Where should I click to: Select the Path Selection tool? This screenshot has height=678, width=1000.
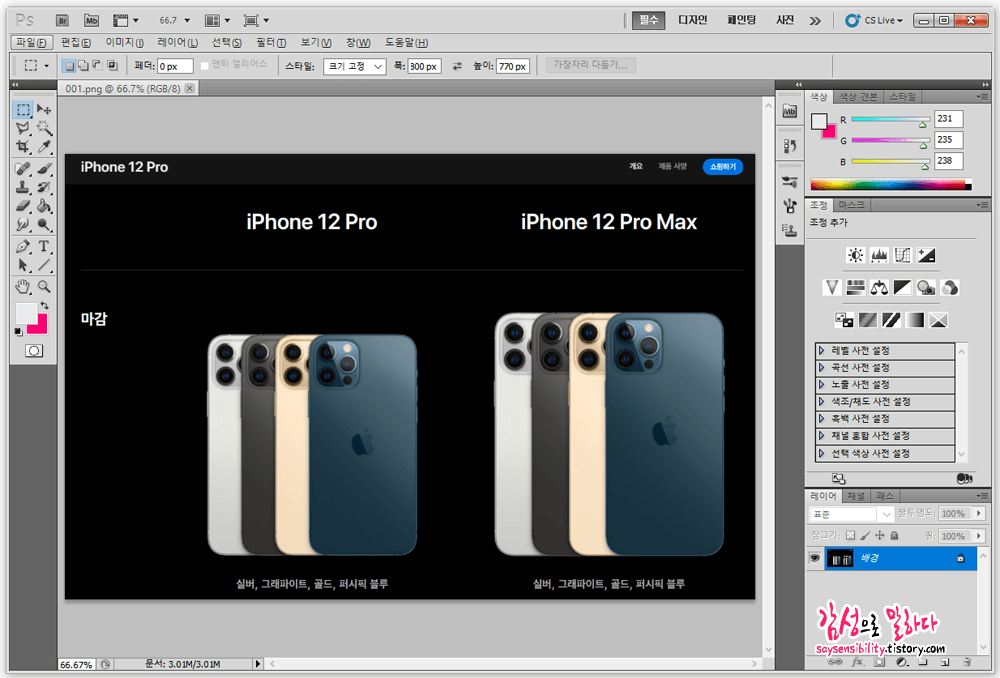[x=23, y=265]
